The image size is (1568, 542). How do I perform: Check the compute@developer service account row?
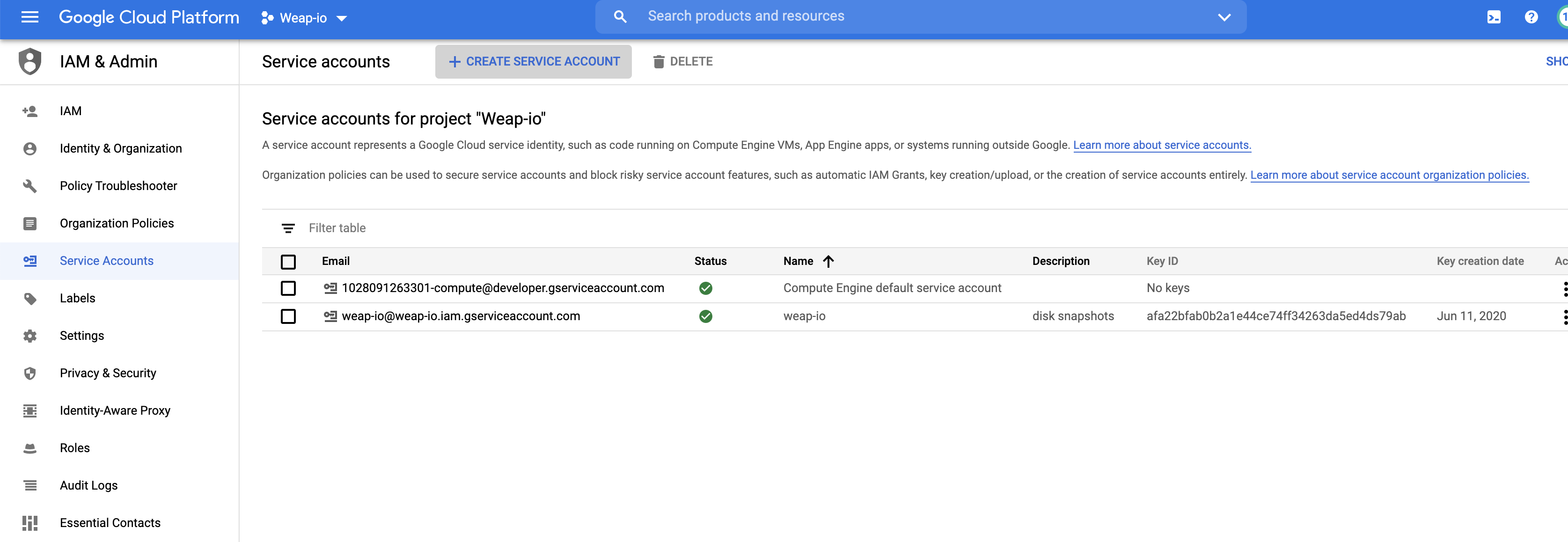pos(288,288)
